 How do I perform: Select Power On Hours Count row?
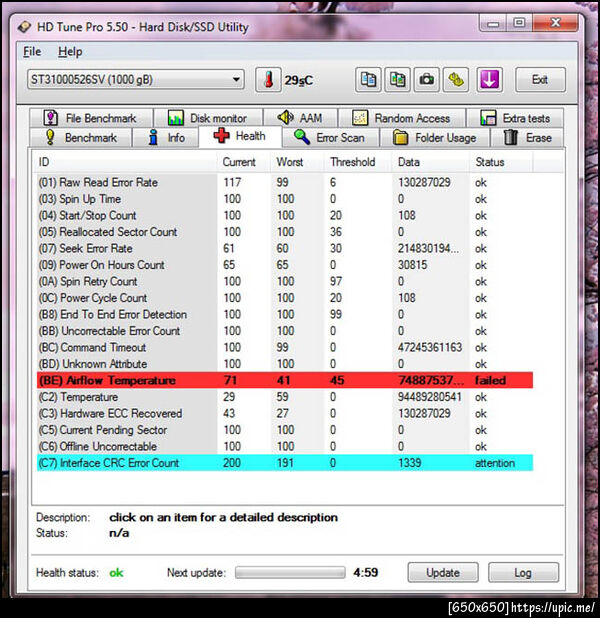[285, 265]
